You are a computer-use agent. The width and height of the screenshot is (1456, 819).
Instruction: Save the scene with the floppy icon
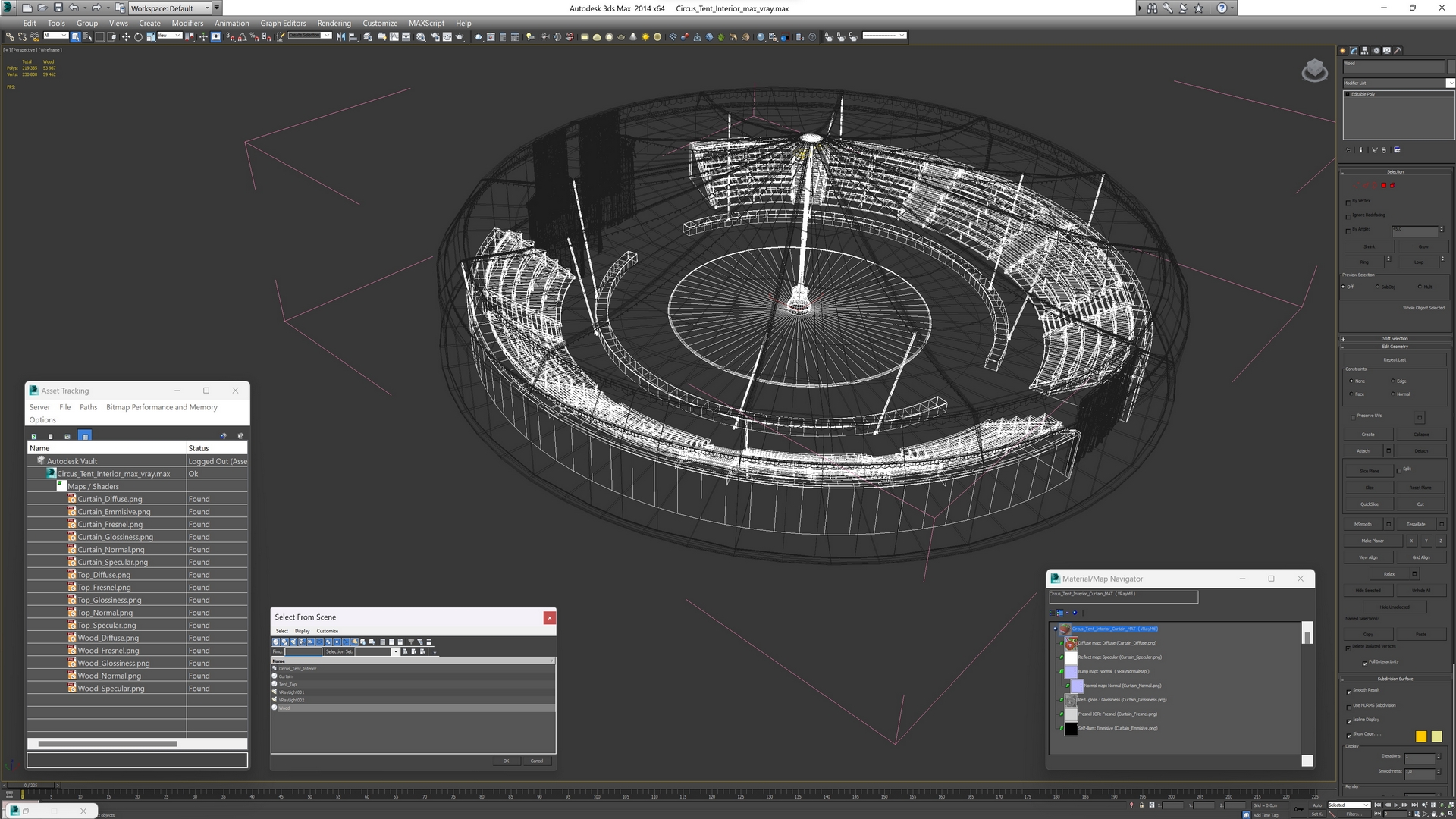[58, 8]
